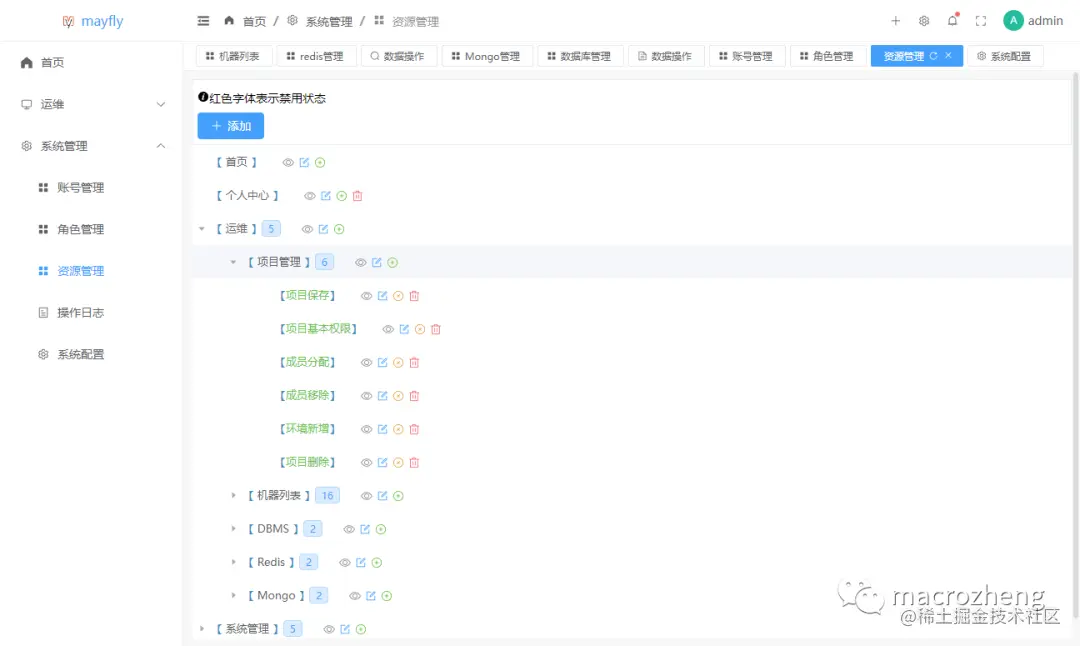Screen dimensions: 1080x646
Task: Disable the 项目保存 resource with its orange icon
Action: tap(398, 296)
